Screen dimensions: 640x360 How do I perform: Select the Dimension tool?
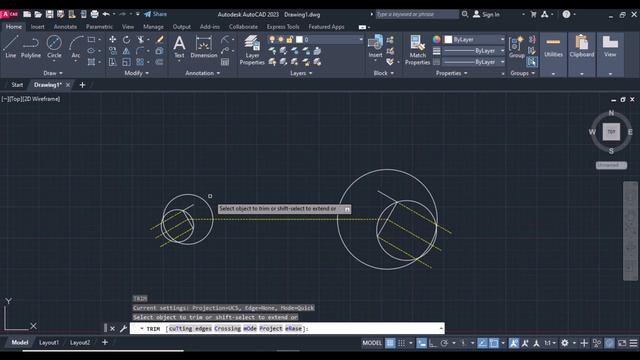click(x=204, y=47)
